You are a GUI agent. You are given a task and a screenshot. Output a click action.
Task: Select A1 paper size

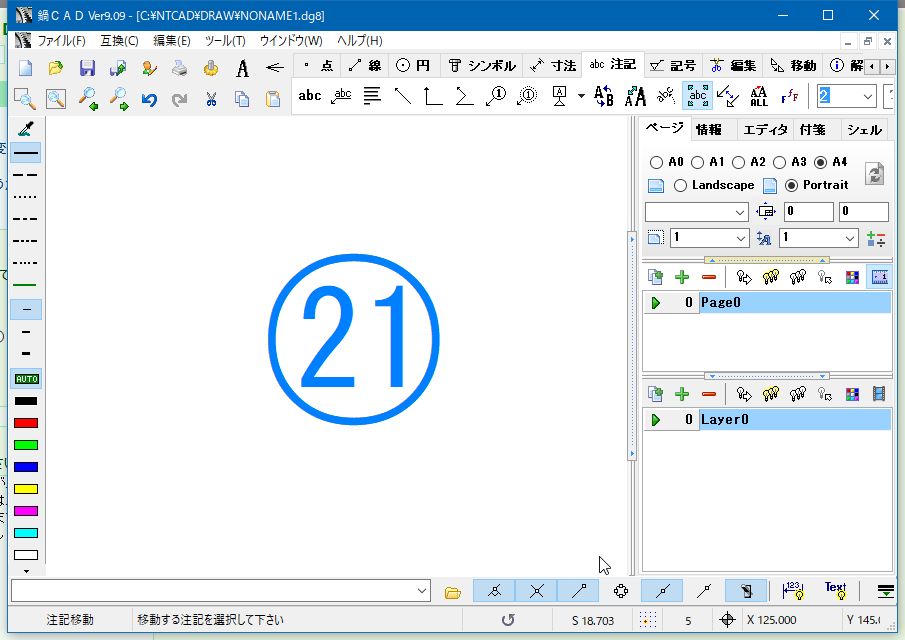[697, 163]
